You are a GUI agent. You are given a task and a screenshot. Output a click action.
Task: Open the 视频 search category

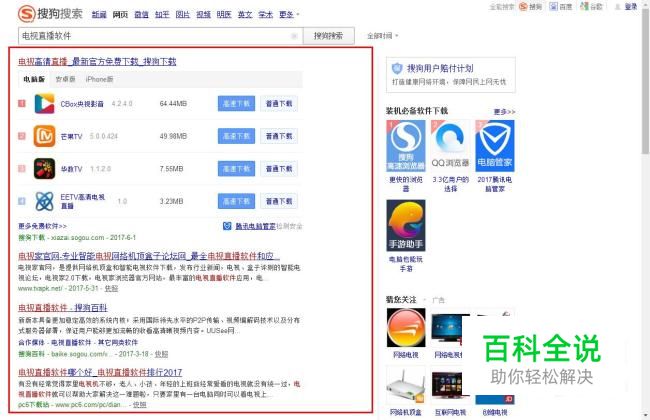click(204, 15)
